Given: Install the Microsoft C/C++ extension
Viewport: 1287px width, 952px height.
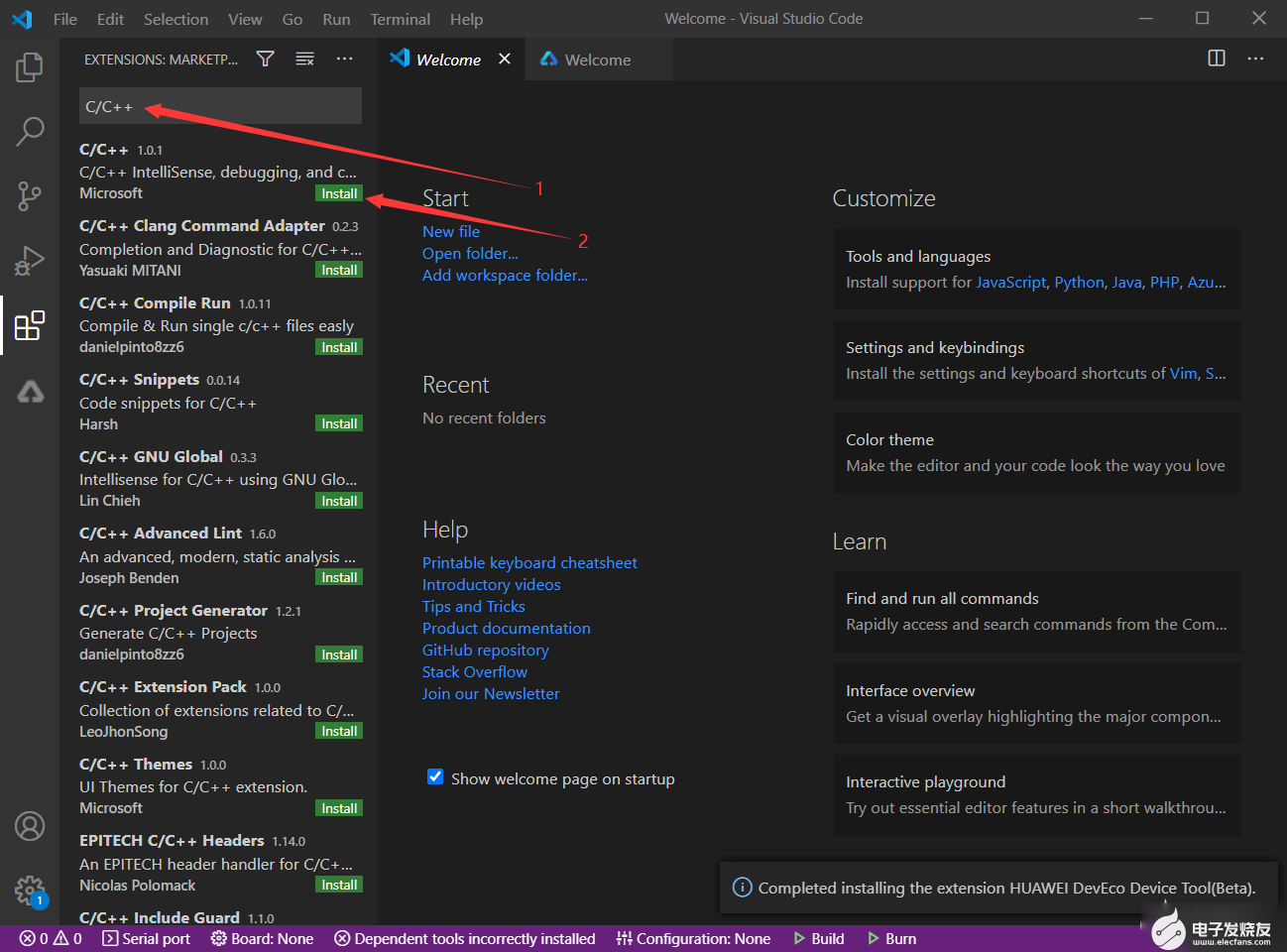Looking at the screenshot, I should click(339, 193).
